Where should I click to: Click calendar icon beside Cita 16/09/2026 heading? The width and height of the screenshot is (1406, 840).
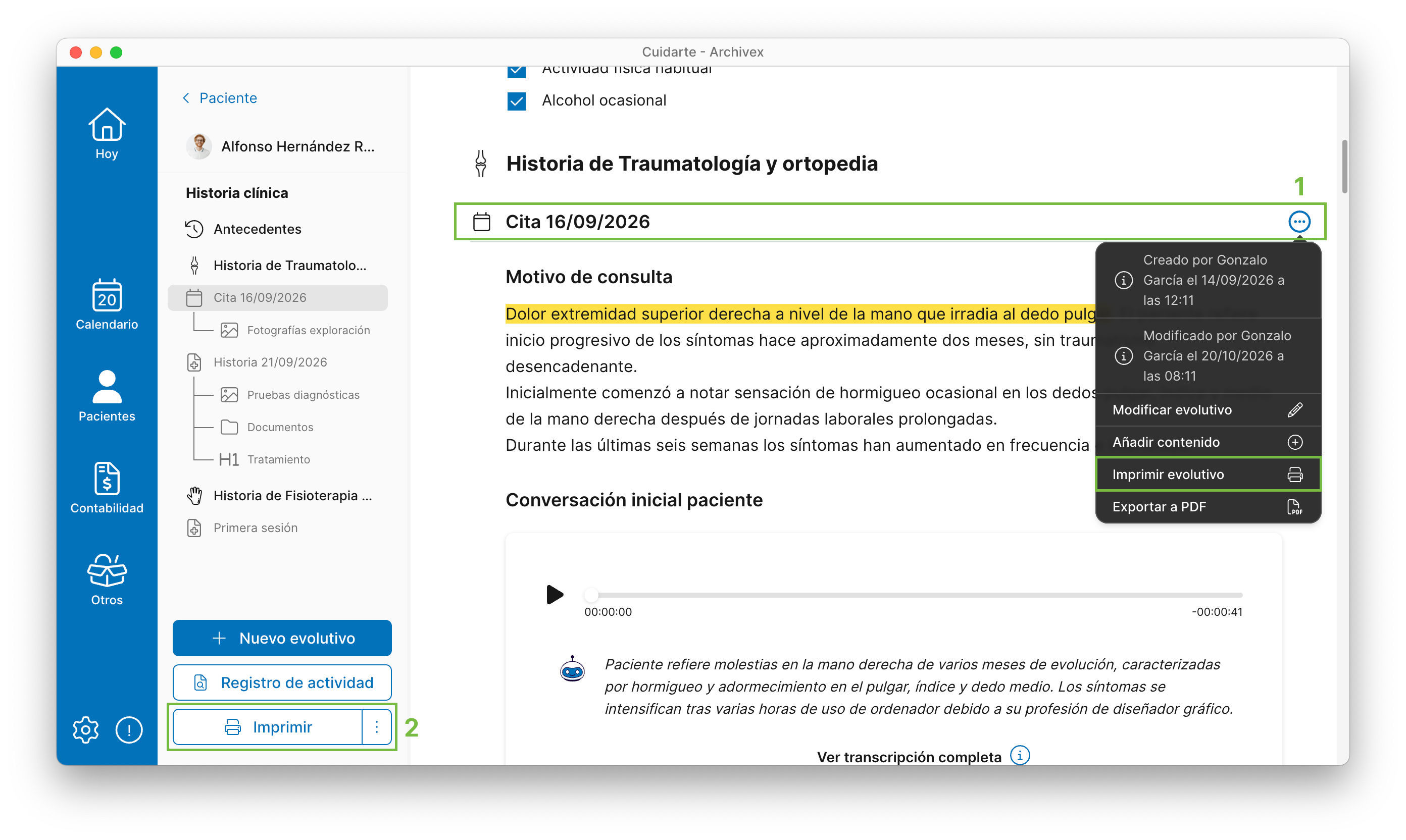coord(481,221)
